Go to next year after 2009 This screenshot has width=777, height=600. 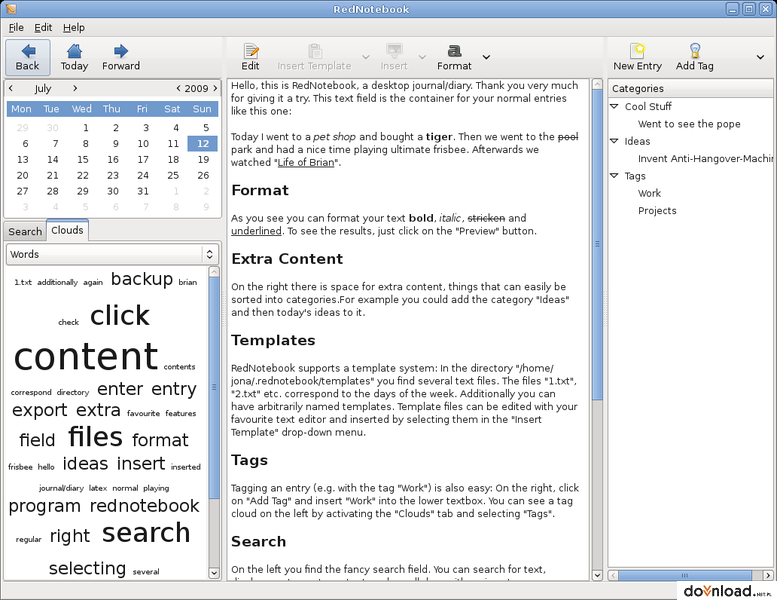click(x=215, y=88)
